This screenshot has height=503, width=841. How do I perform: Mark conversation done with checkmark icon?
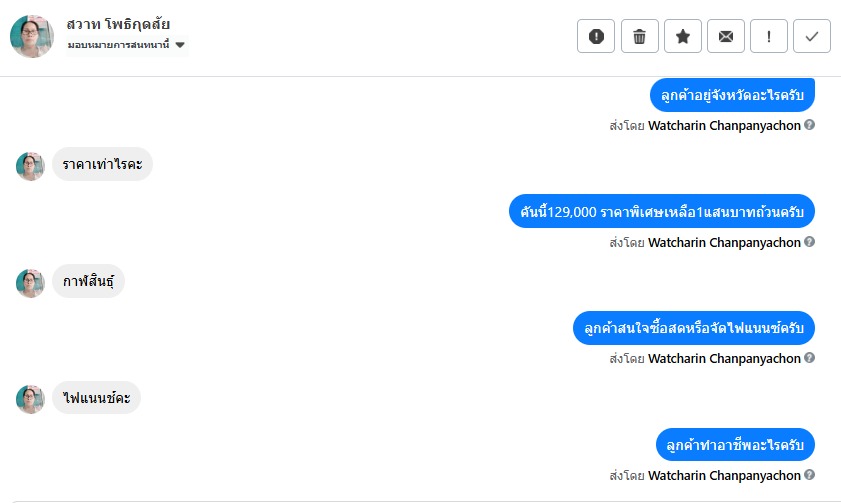[812, 36]
